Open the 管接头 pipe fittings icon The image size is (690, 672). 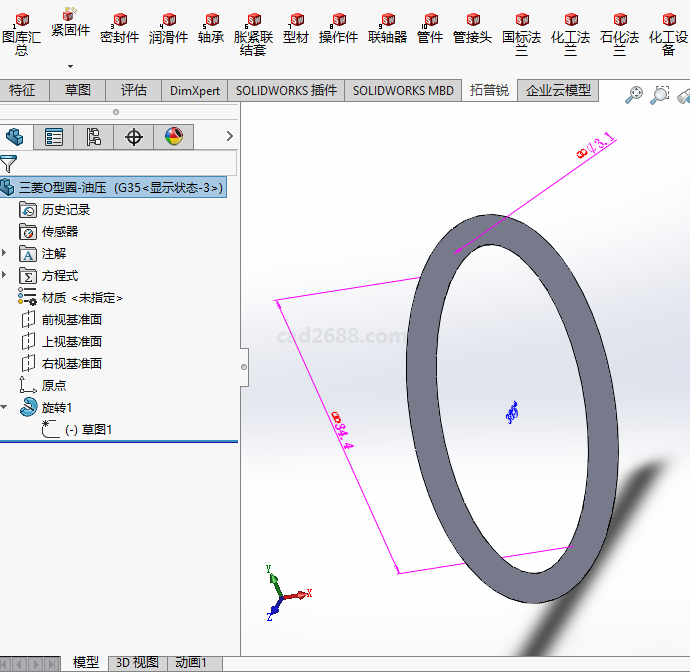(472, 28)
